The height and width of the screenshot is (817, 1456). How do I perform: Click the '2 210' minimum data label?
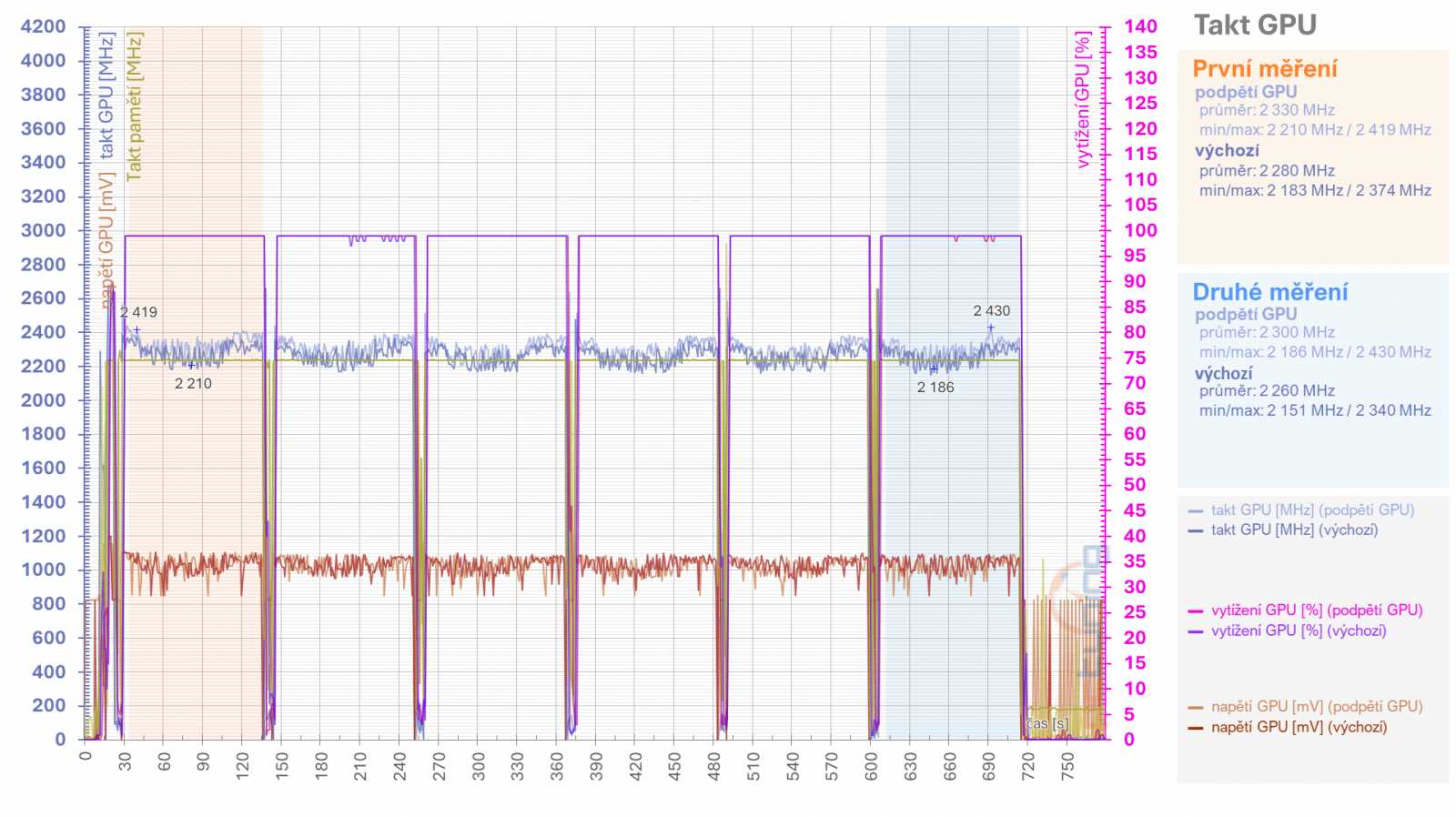(193, 384)
